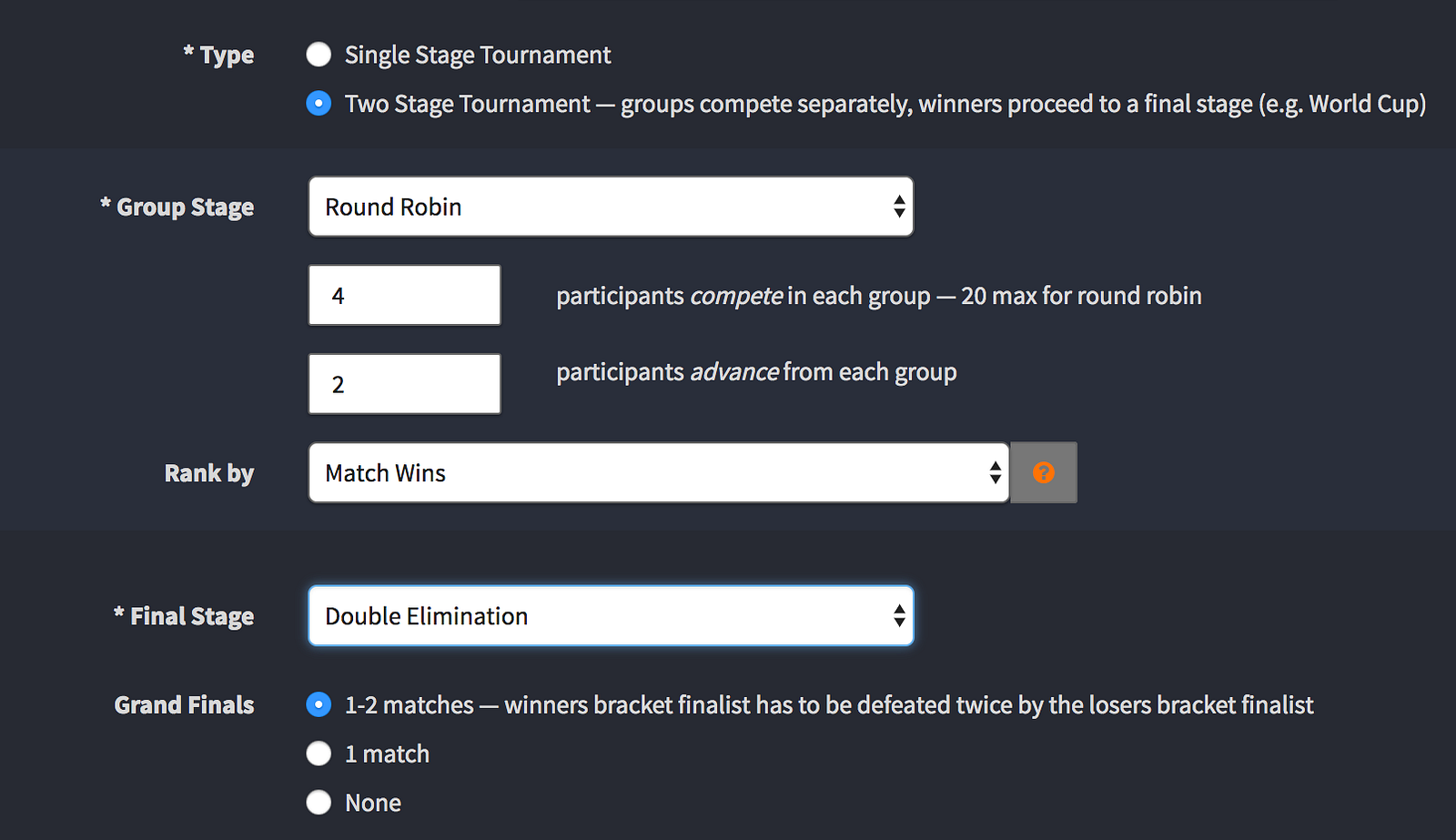Click the participants compete number field
This screenshot has width=1456, height=840.
click(404, 295)
